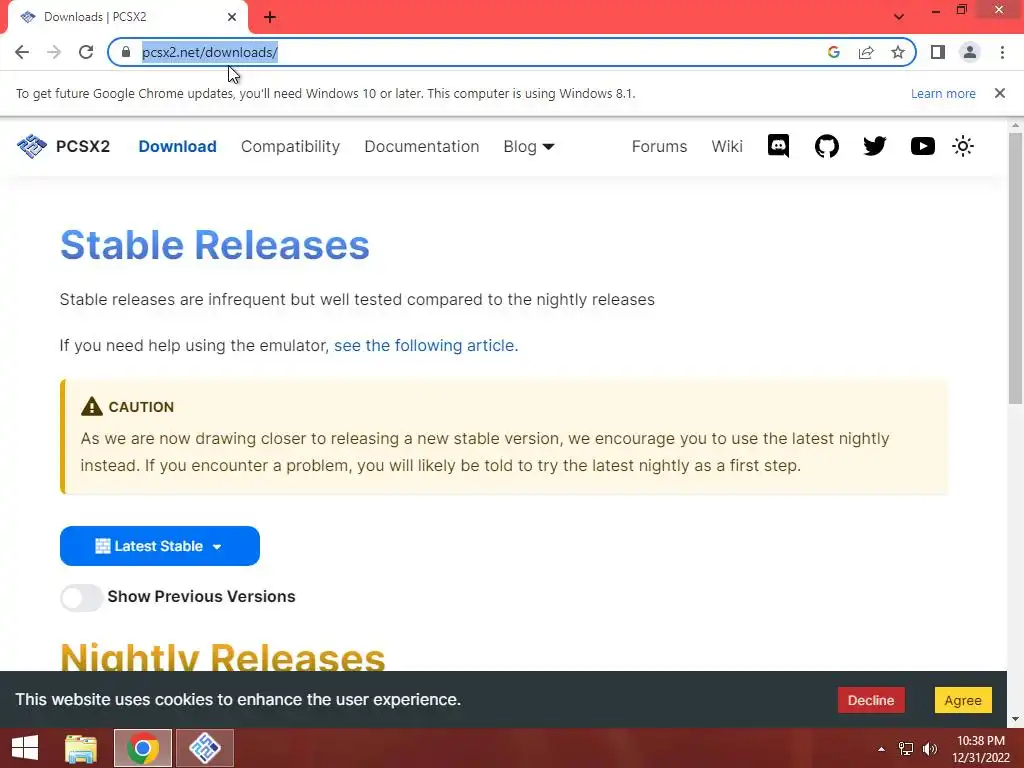Click the PCSX2 taskbar icon
Image resolution: width=1024 pixels, height=768 pixels.
coord(204,748)
